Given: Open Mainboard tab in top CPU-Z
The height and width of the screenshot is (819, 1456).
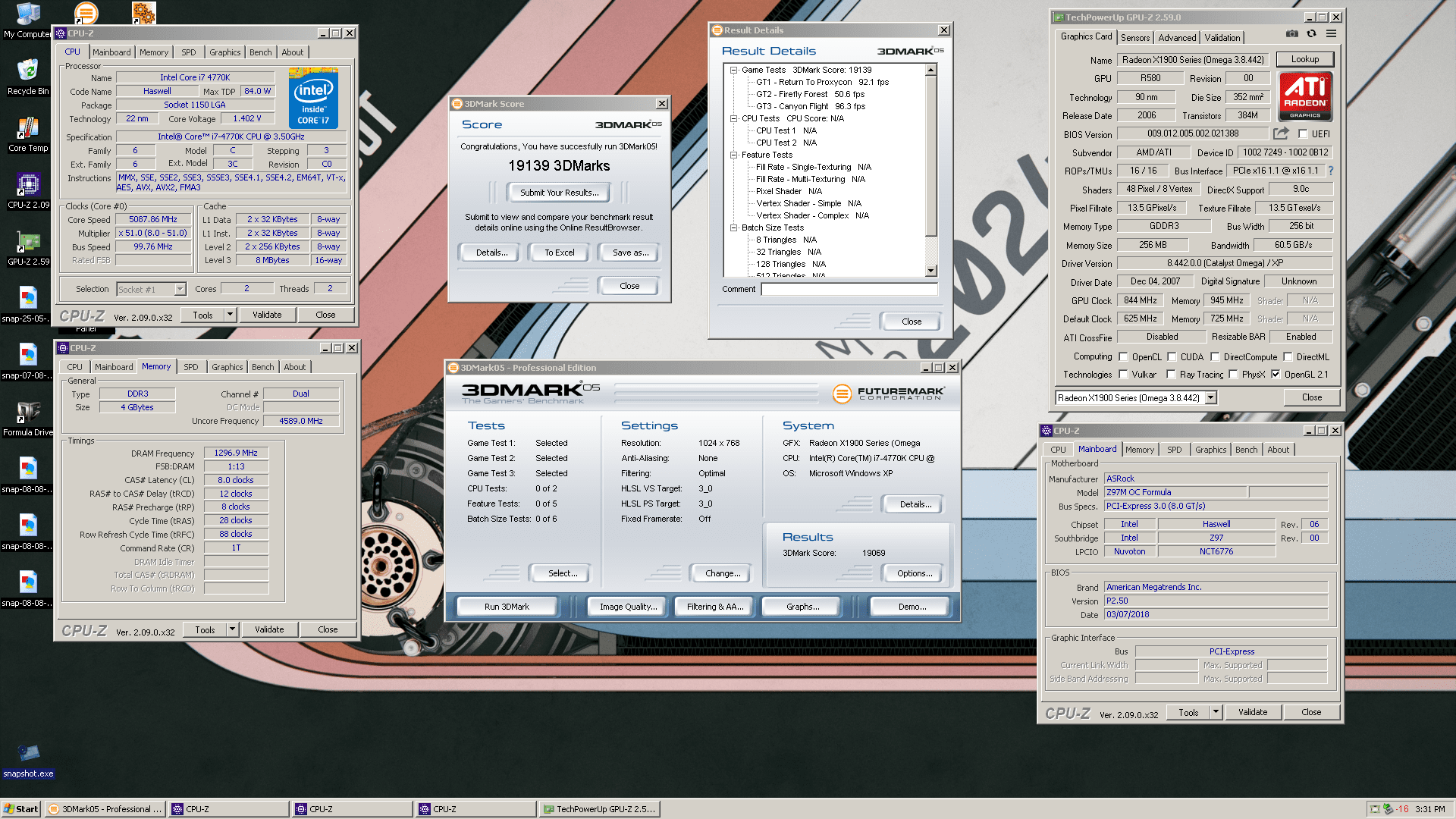Looking at the screenshot, I should 111,52.
